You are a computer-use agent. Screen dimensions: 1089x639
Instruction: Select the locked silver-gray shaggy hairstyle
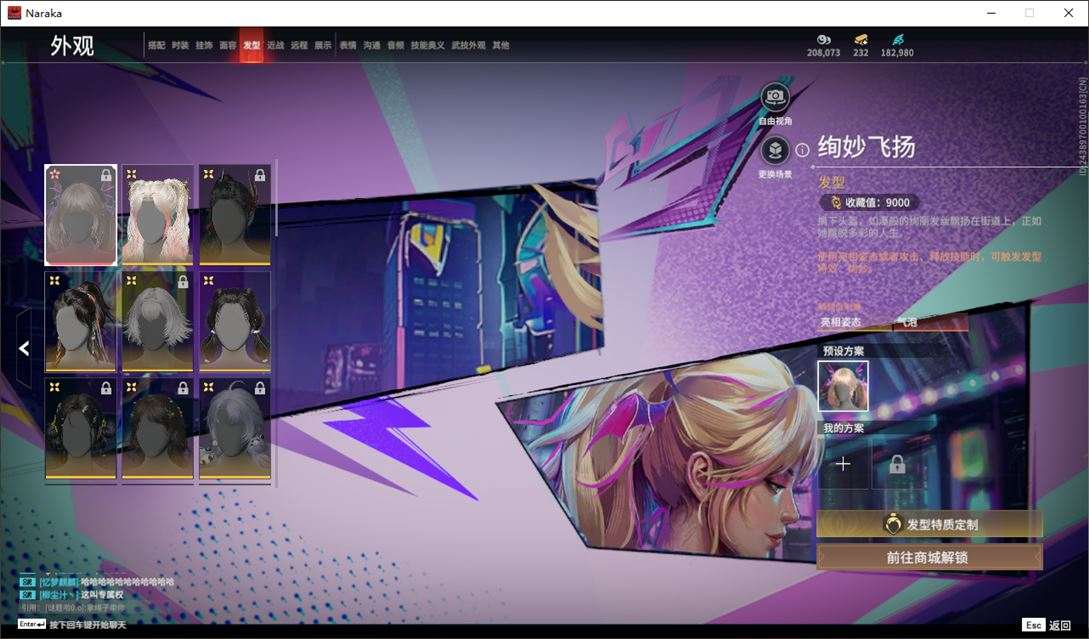158,322
